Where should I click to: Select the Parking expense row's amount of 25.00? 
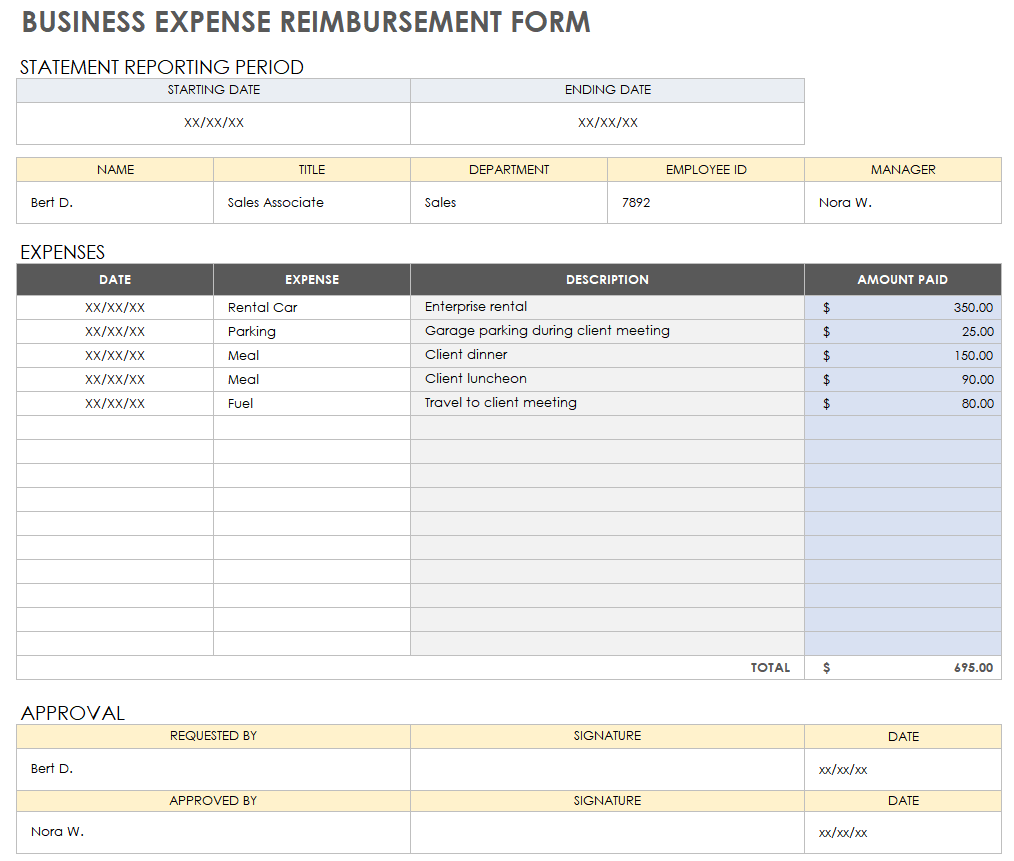click(903, 331)
